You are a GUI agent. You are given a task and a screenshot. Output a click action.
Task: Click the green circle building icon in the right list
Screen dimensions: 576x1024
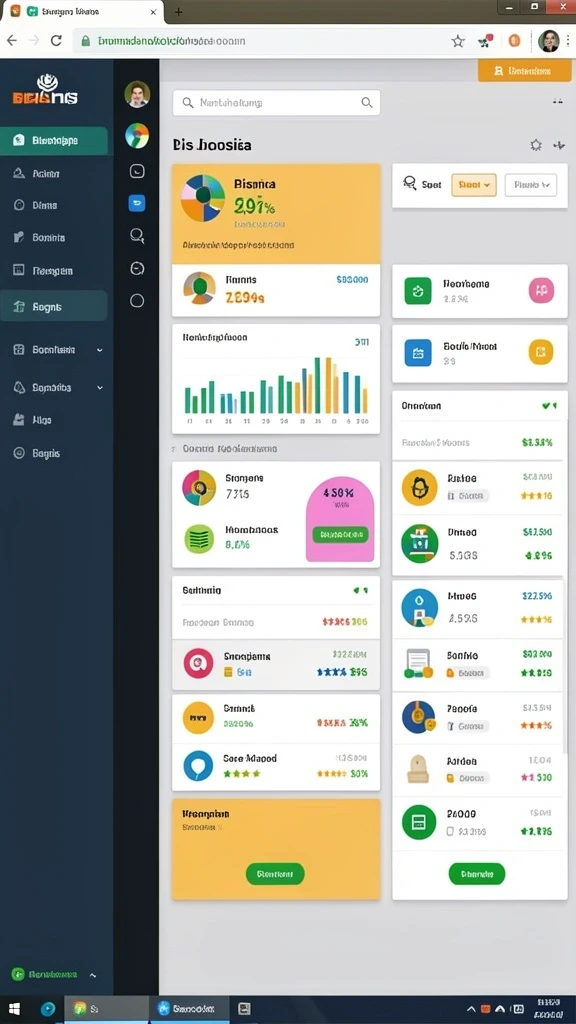click(x=419, y=543)
